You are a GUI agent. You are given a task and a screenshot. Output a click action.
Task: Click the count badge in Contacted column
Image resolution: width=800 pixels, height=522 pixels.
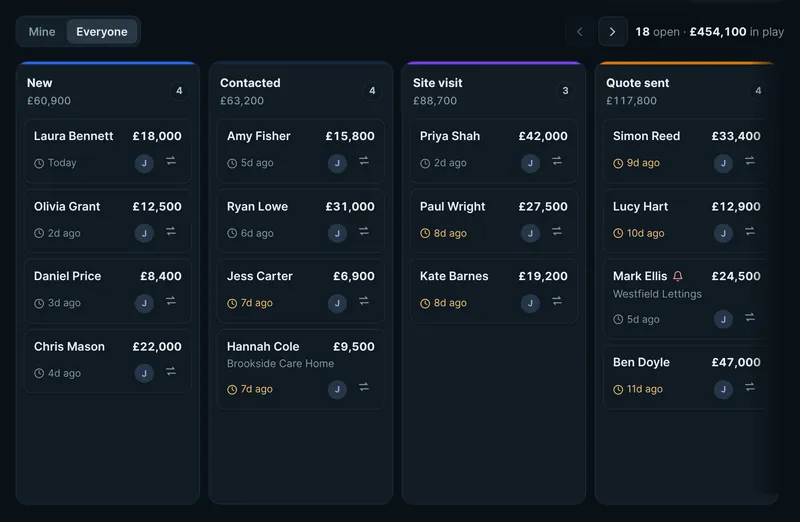[372, 91]
